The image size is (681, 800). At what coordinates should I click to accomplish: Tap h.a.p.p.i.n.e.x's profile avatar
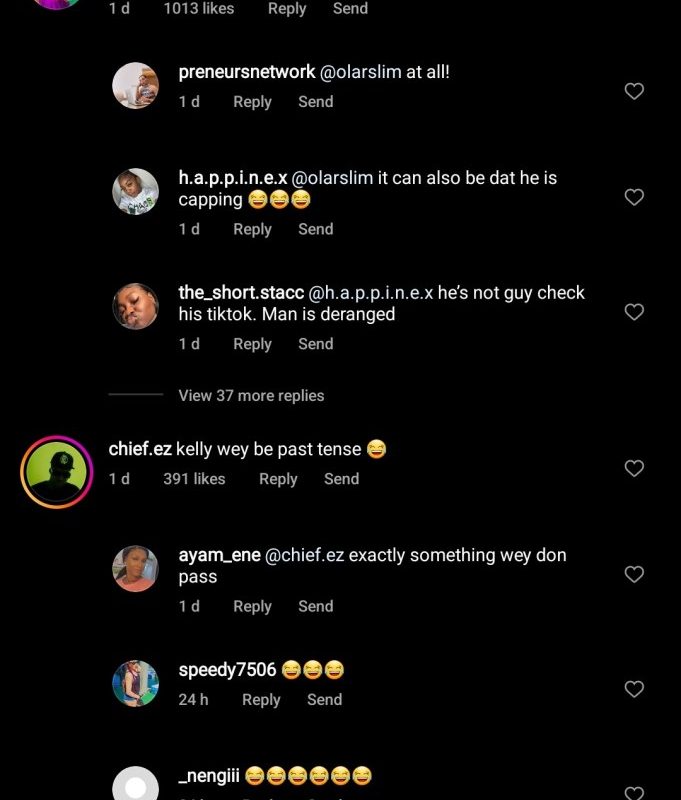click(x=135, y=191)
